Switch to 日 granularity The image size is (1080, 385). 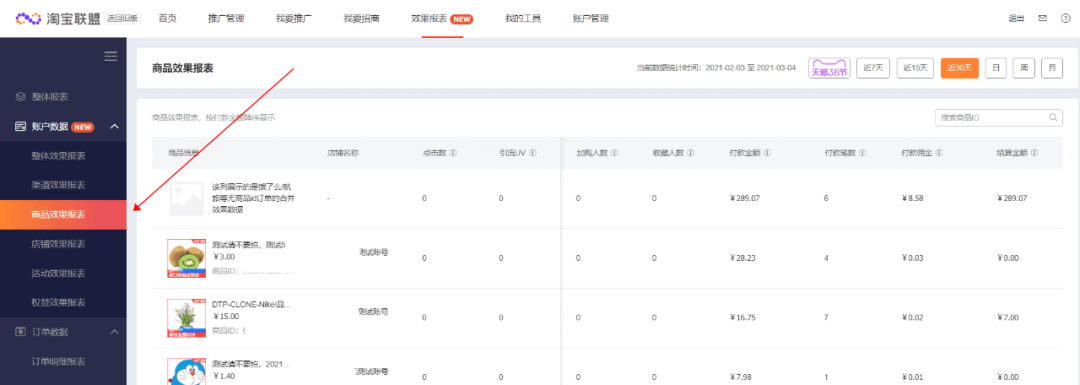(x=996, y=68)
